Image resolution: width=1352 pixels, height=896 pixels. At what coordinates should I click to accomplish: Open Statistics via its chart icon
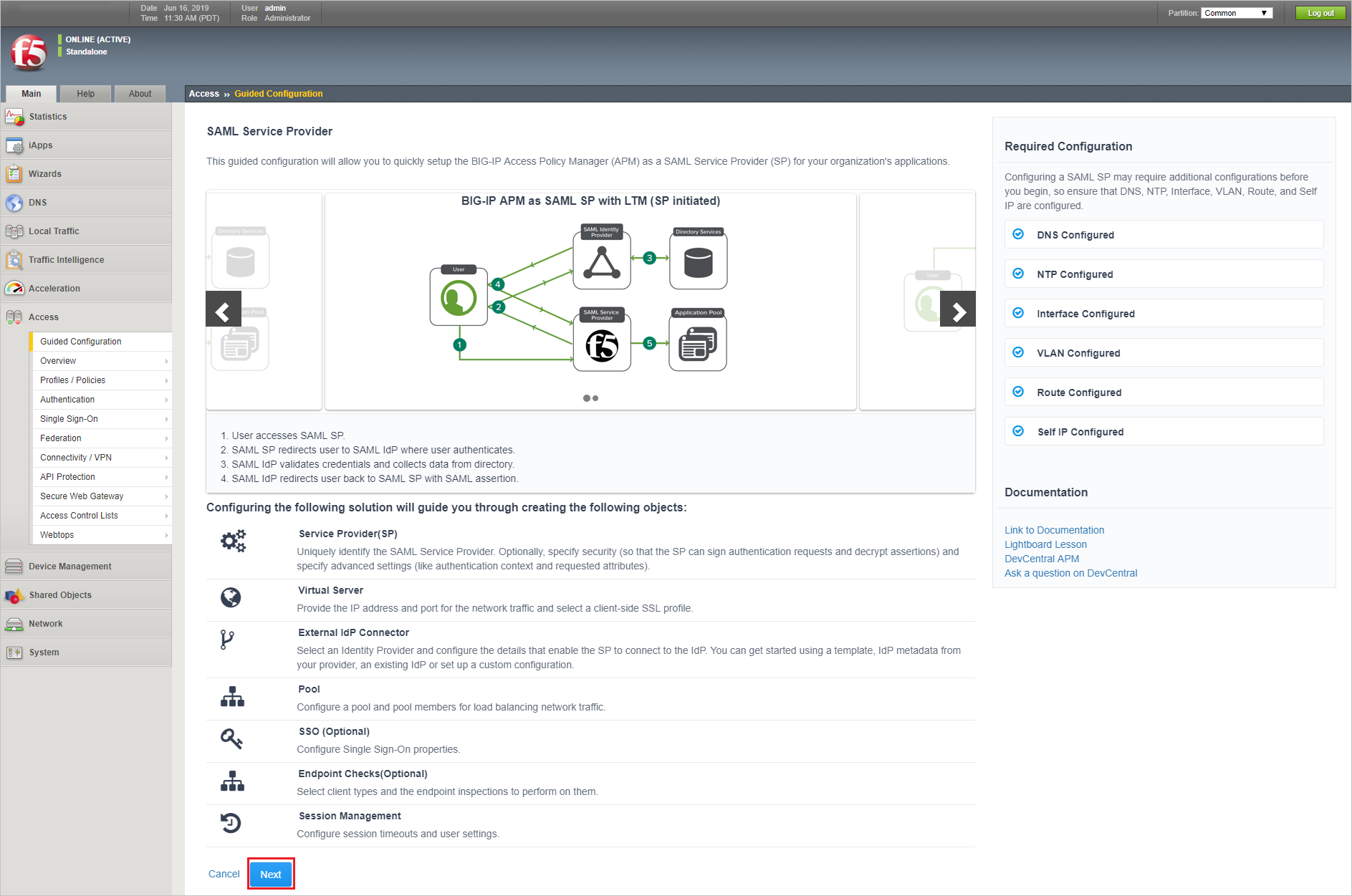(x=14, y=117)
